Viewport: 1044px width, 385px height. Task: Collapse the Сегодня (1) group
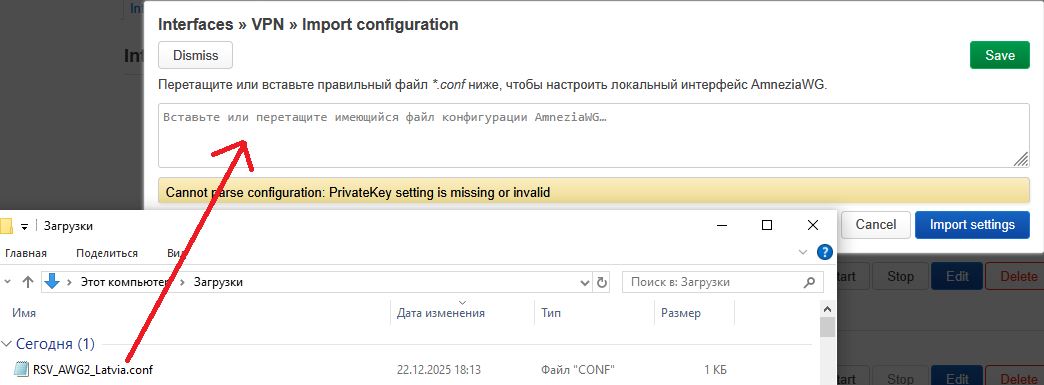[x=7, y=344]
